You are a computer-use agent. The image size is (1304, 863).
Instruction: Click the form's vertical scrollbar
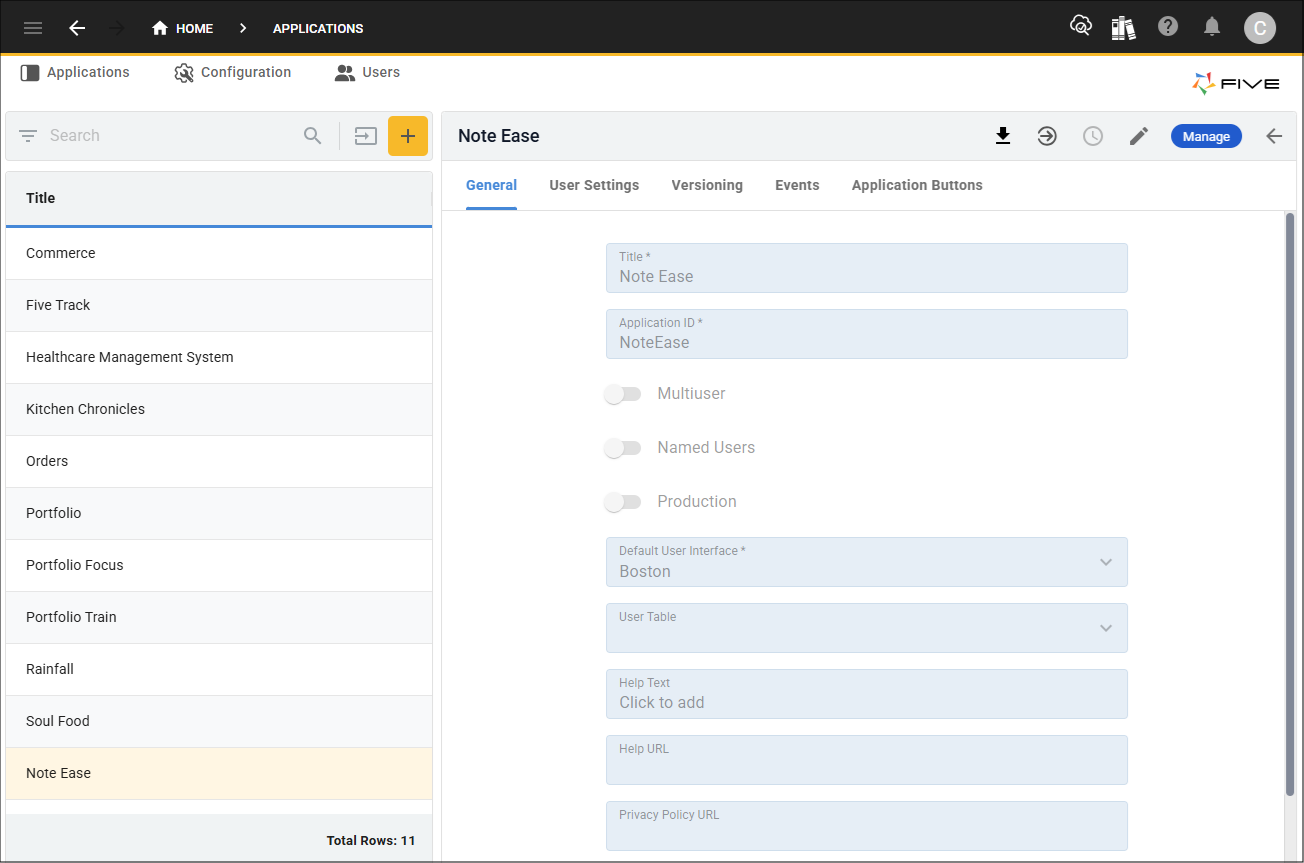(1289, 500)
